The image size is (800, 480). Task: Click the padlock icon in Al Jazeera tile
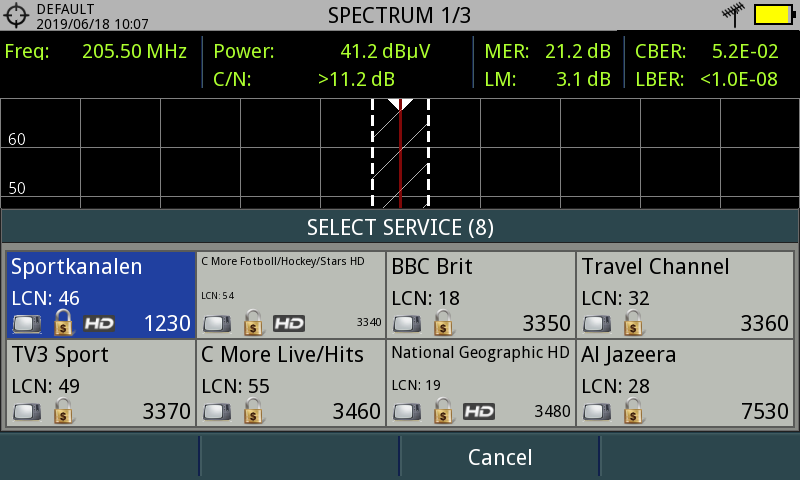633,411
